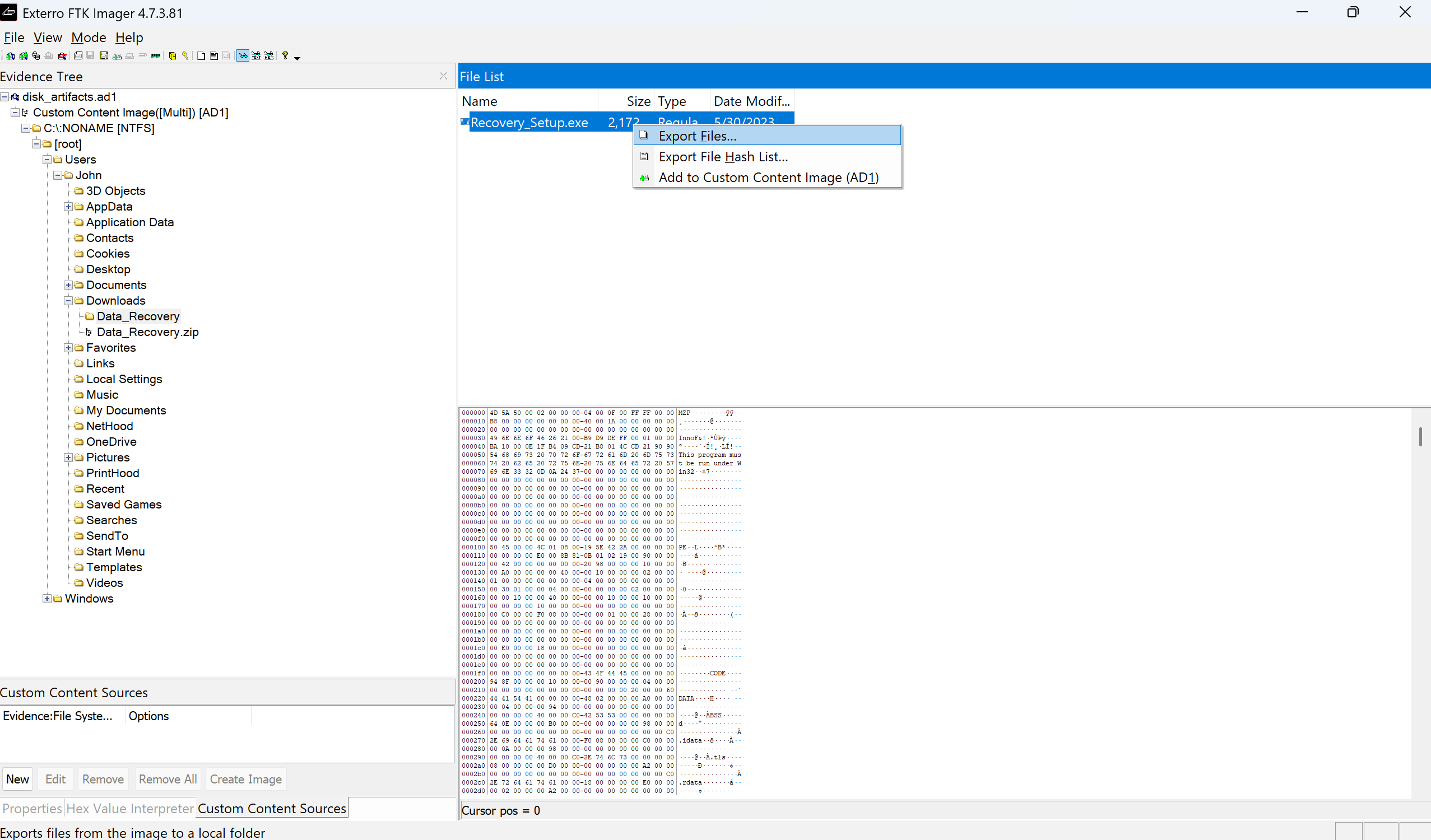The image size is (1431, 840).
Task: Open the toolbar options dropdown arrow
Action: coord(297,58)
